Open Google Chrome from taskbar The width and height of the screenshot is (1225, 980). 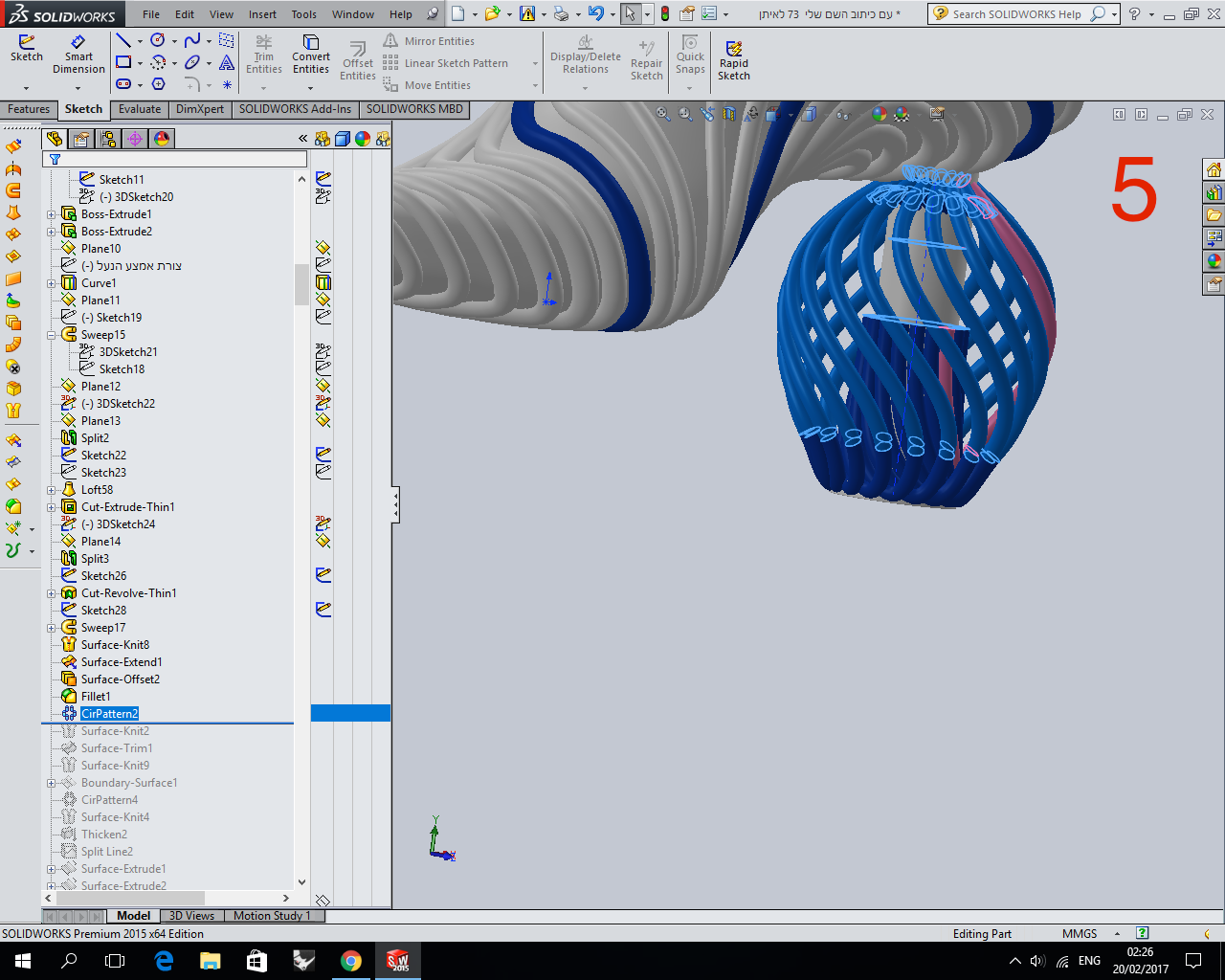point(351,961)
